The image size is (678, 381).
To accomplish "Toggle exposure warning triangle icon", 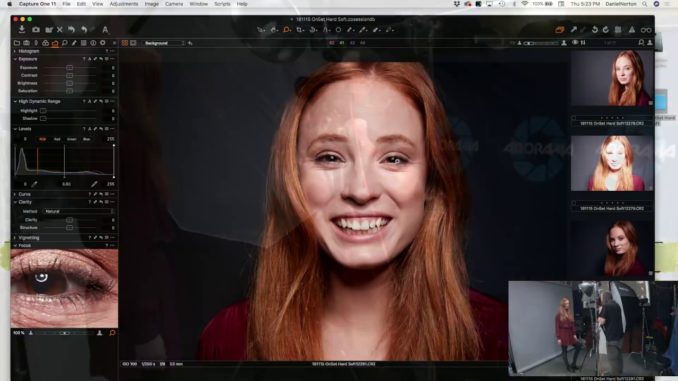I will coord(632,29).
